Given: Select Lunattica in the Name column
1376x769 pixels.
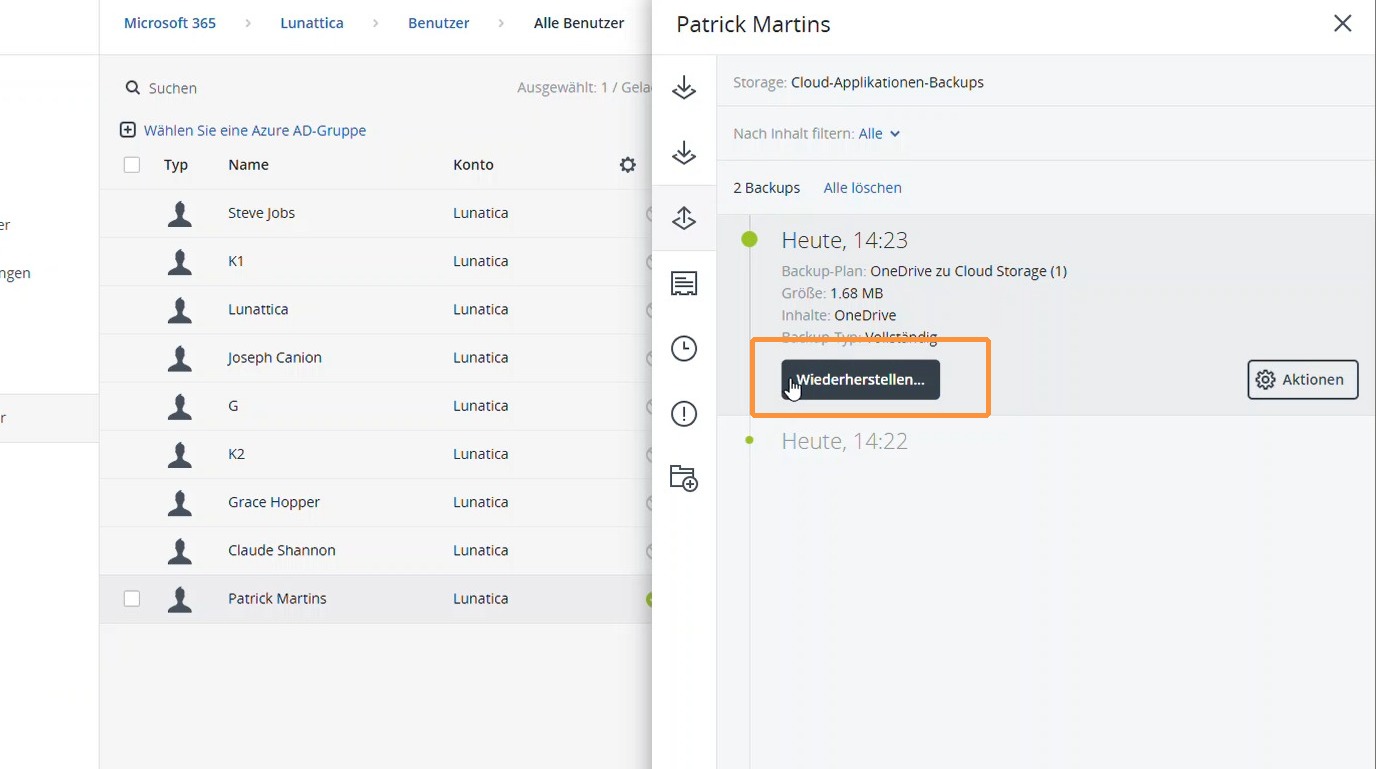Looking at the screenshot, I should 258,310.
